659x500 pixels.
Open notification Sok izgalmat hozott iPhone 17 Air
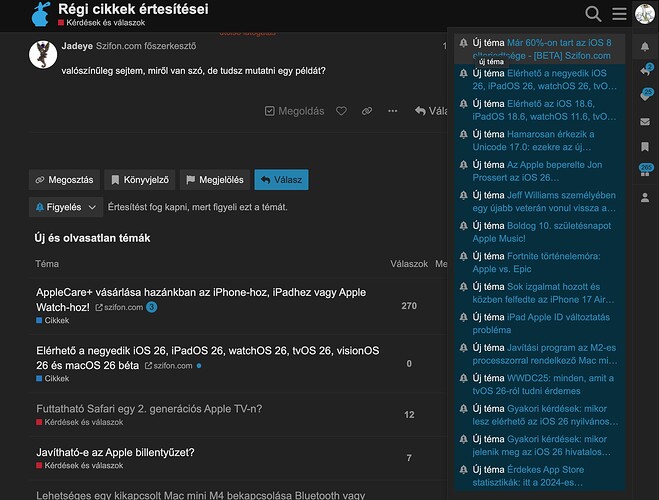pyautogui.click(x=540, y=293)
